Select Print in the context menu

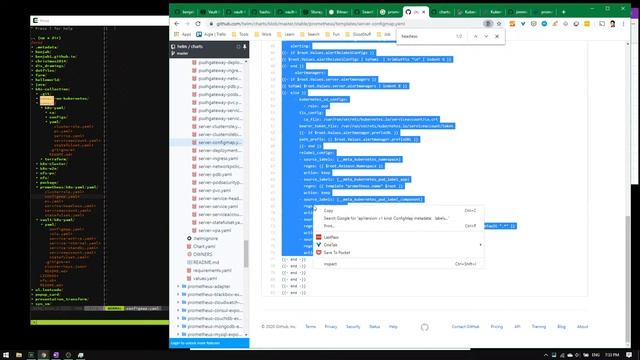point(329,226)
